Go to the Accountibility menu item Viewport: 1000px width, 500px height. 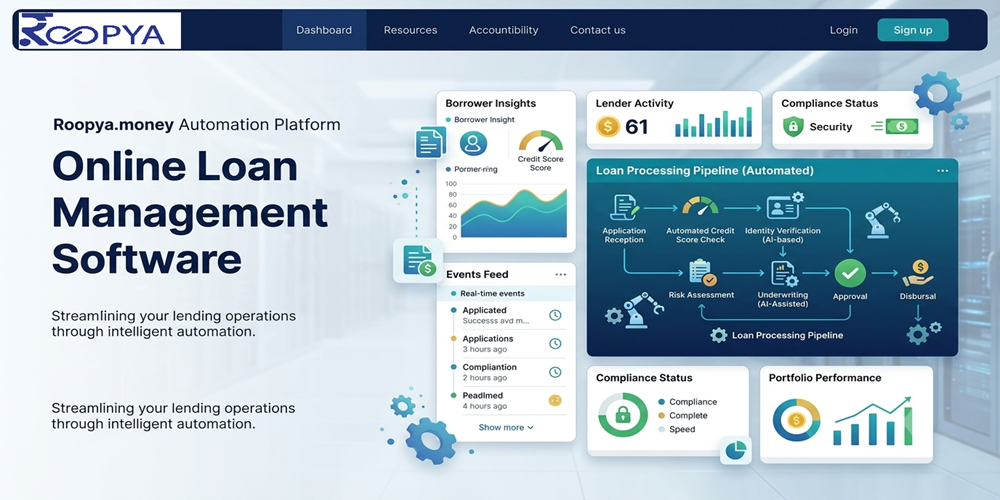coord(503,30)
